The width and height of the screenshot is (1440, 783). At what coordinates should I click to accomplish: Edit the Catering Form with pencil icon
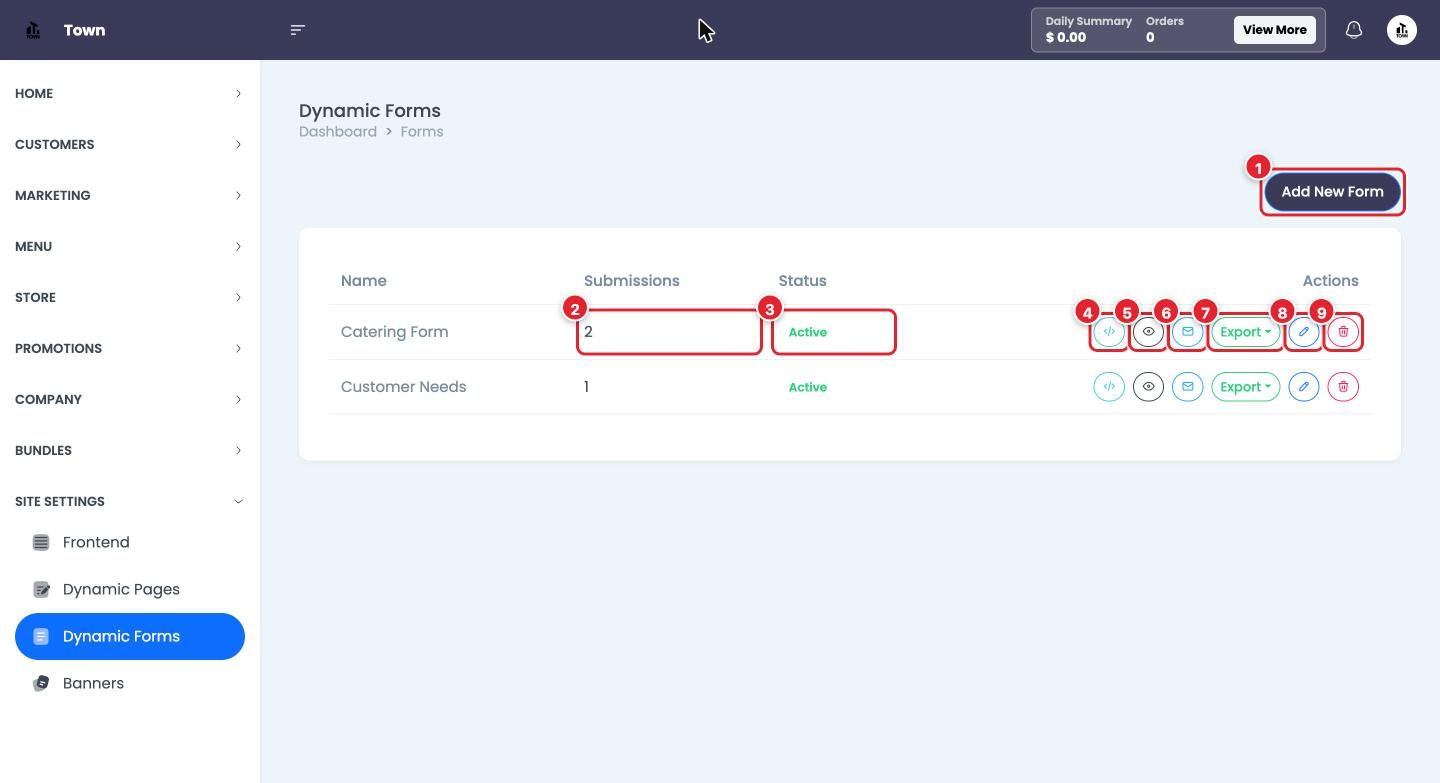[x=1304, y=332]
